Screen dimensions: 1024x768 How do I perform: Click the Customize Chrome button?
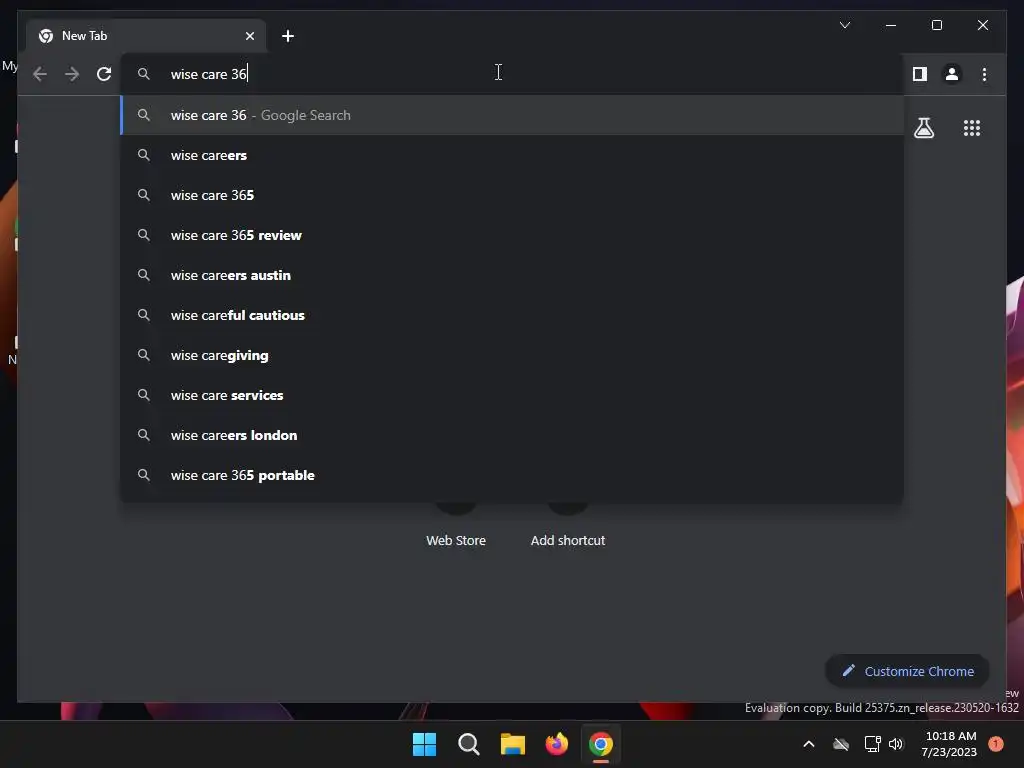907,671
